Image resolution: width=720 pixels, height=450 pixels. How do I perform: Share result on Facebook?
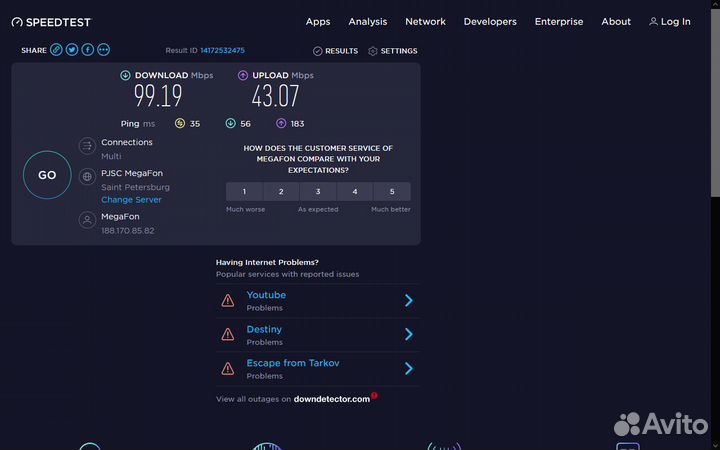(88, 50)
